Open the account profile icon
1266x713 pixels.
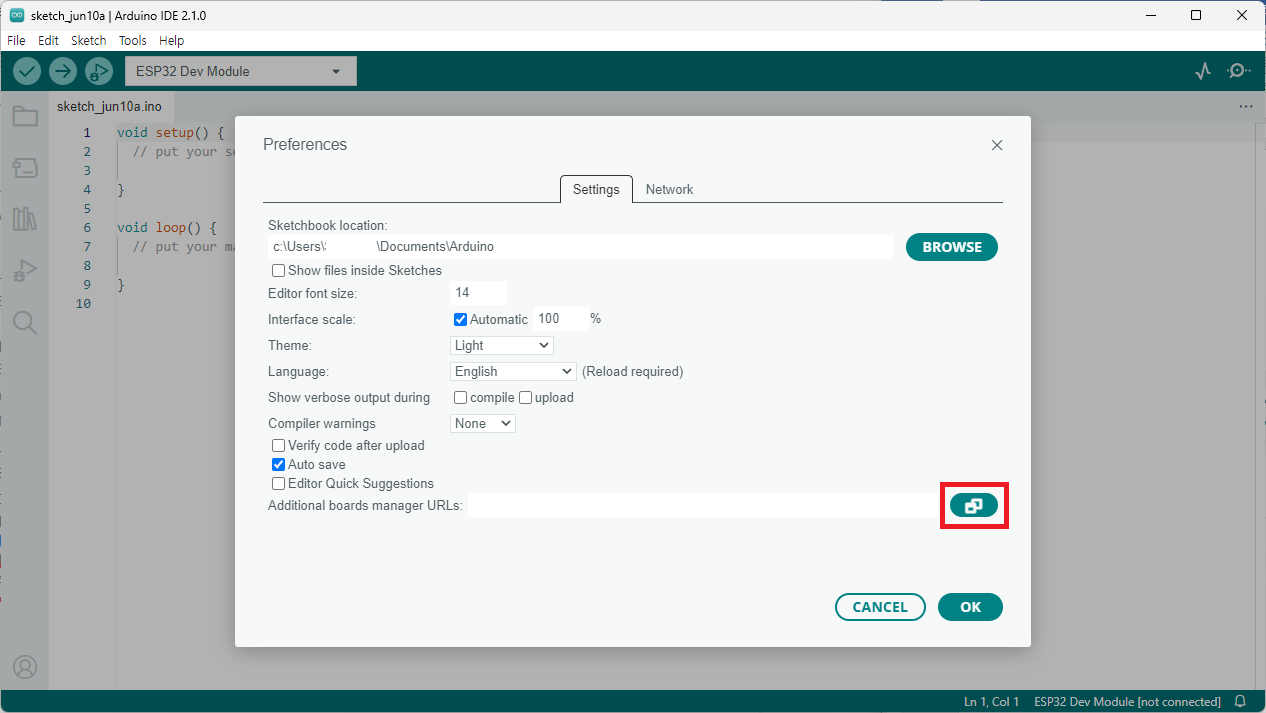[x=25, y=666]
